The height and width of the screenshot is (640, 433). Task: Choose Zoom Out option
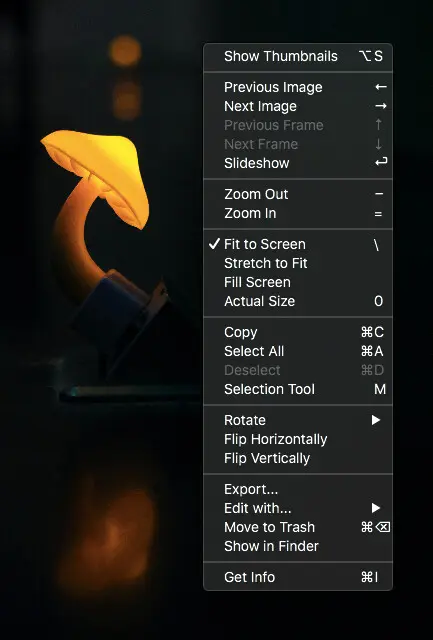coord(298,194)
